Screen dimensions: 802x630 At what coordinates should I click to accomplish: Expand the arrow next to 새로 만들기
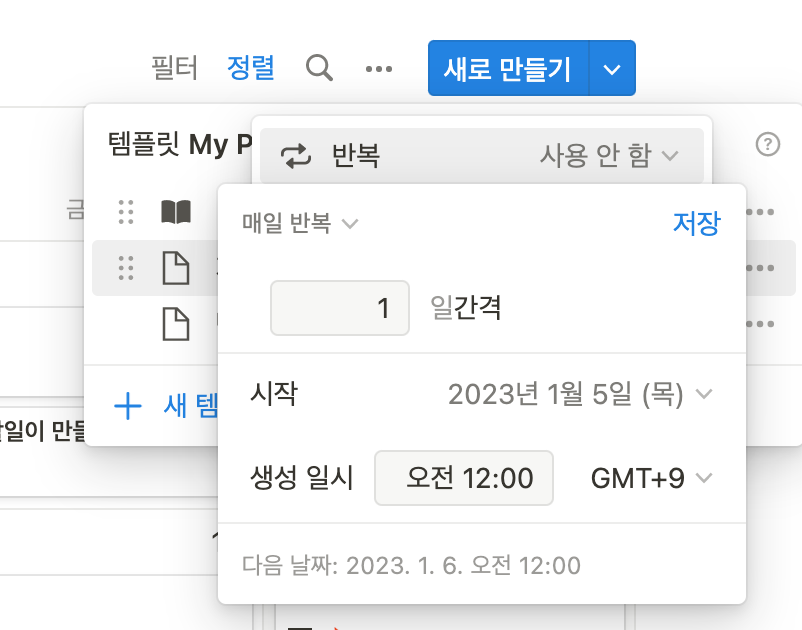click(x=613, y=68)
